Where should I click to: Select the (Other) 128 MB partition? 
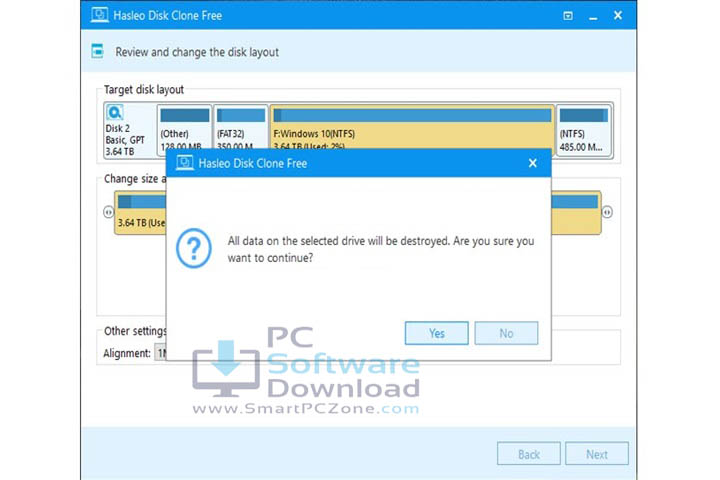(x=184, y=129)
